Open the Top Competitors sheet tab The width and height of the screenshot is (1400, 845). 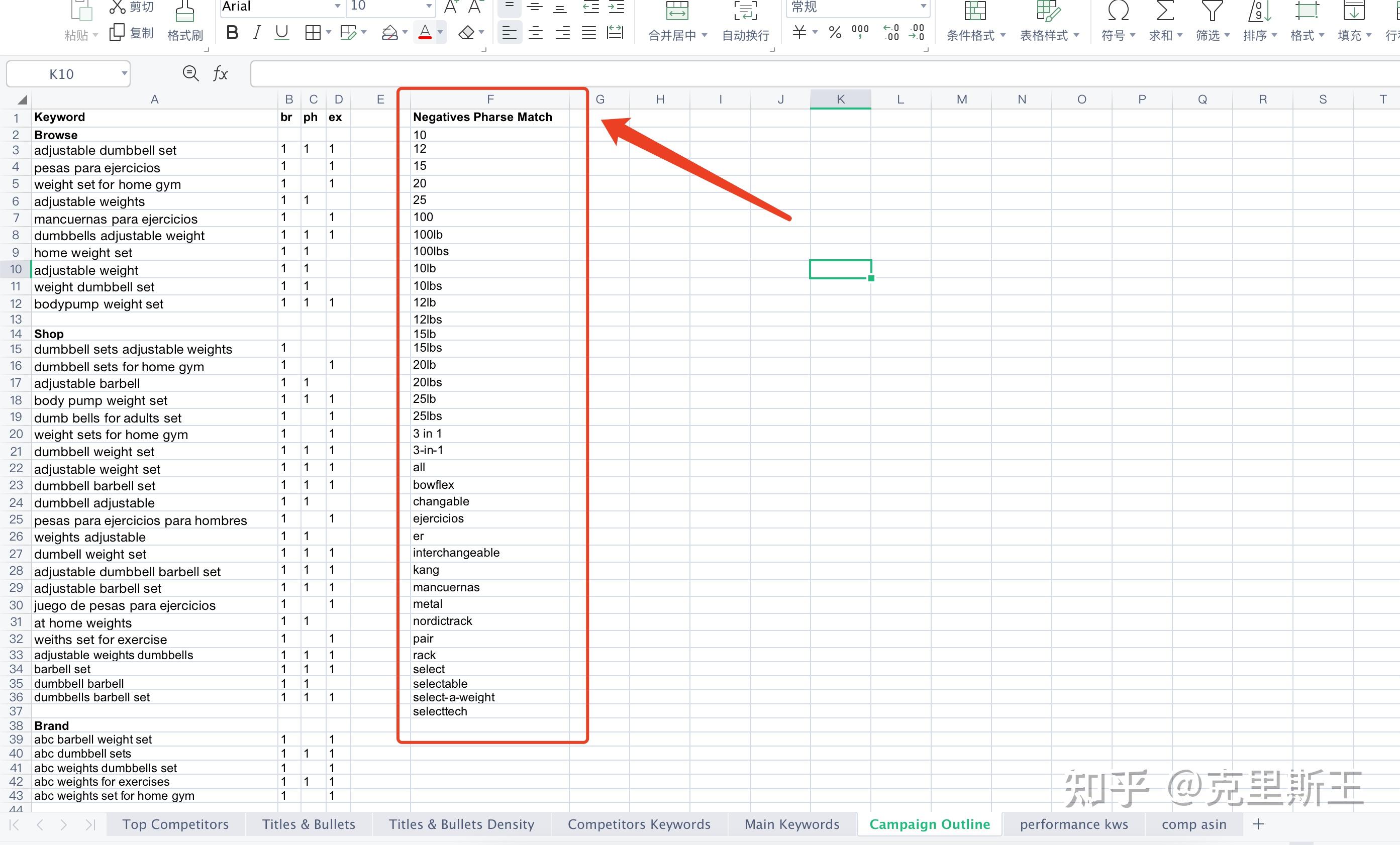click(x=175, y=824)
